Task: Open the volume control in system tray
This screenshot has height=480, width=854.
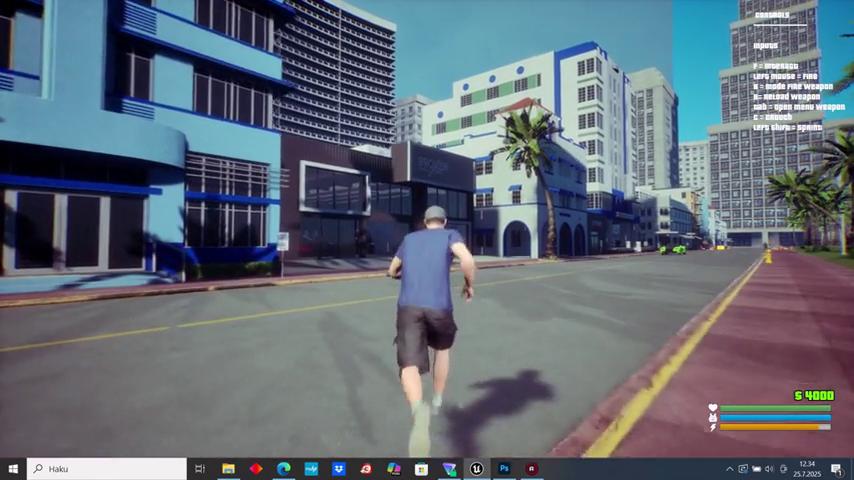Action: [x=769, y=469]
